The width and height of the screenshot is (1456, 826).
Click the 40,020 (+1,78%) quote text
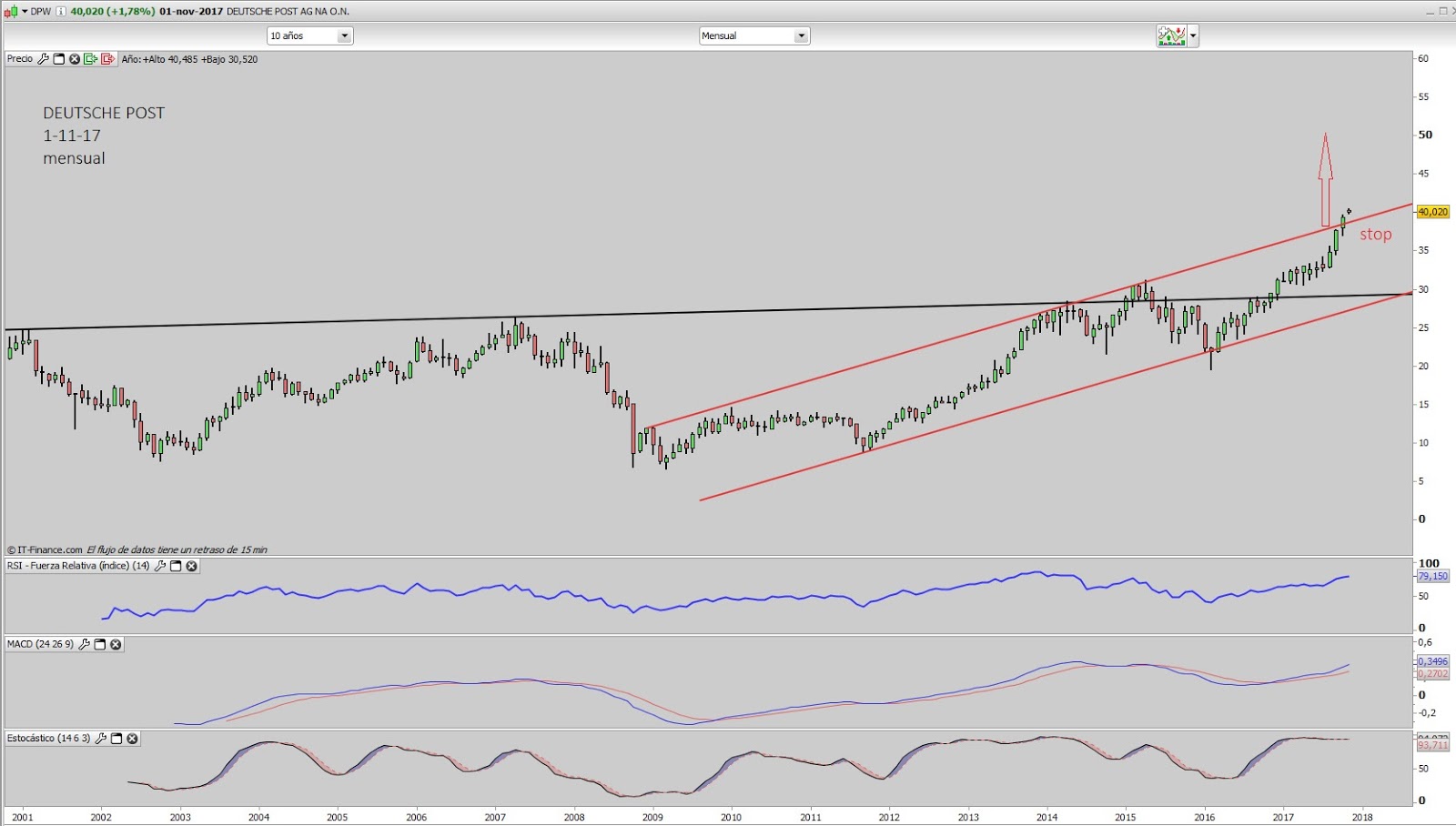pos(112,12)
